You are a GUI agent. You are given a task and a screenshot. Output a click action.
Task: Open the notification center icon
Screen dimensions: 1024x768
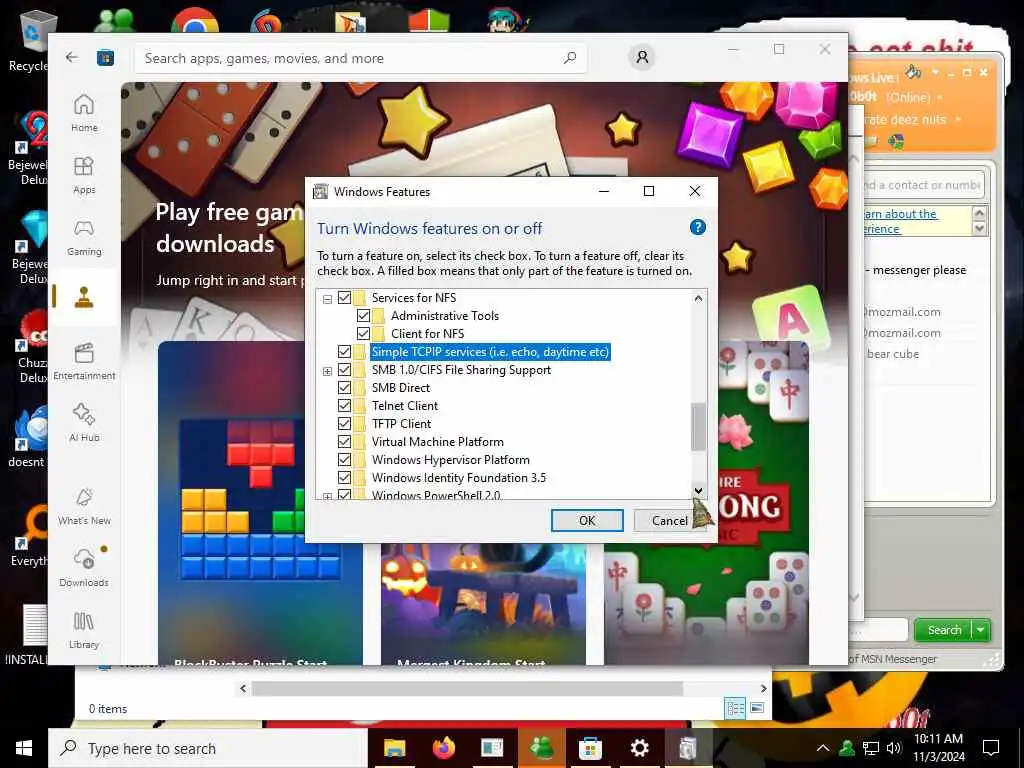pos(991,748)
